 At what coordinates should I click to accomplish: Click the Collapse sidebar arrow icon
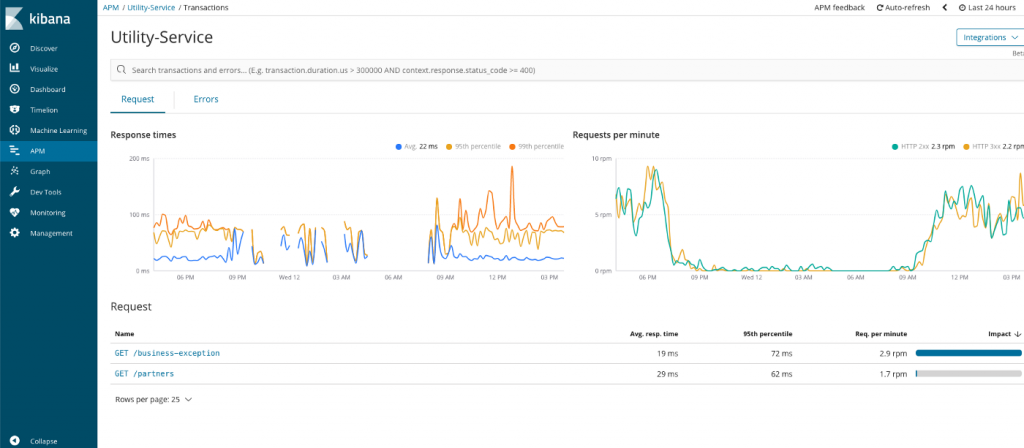pyautogui.click(x=14, y=441)
